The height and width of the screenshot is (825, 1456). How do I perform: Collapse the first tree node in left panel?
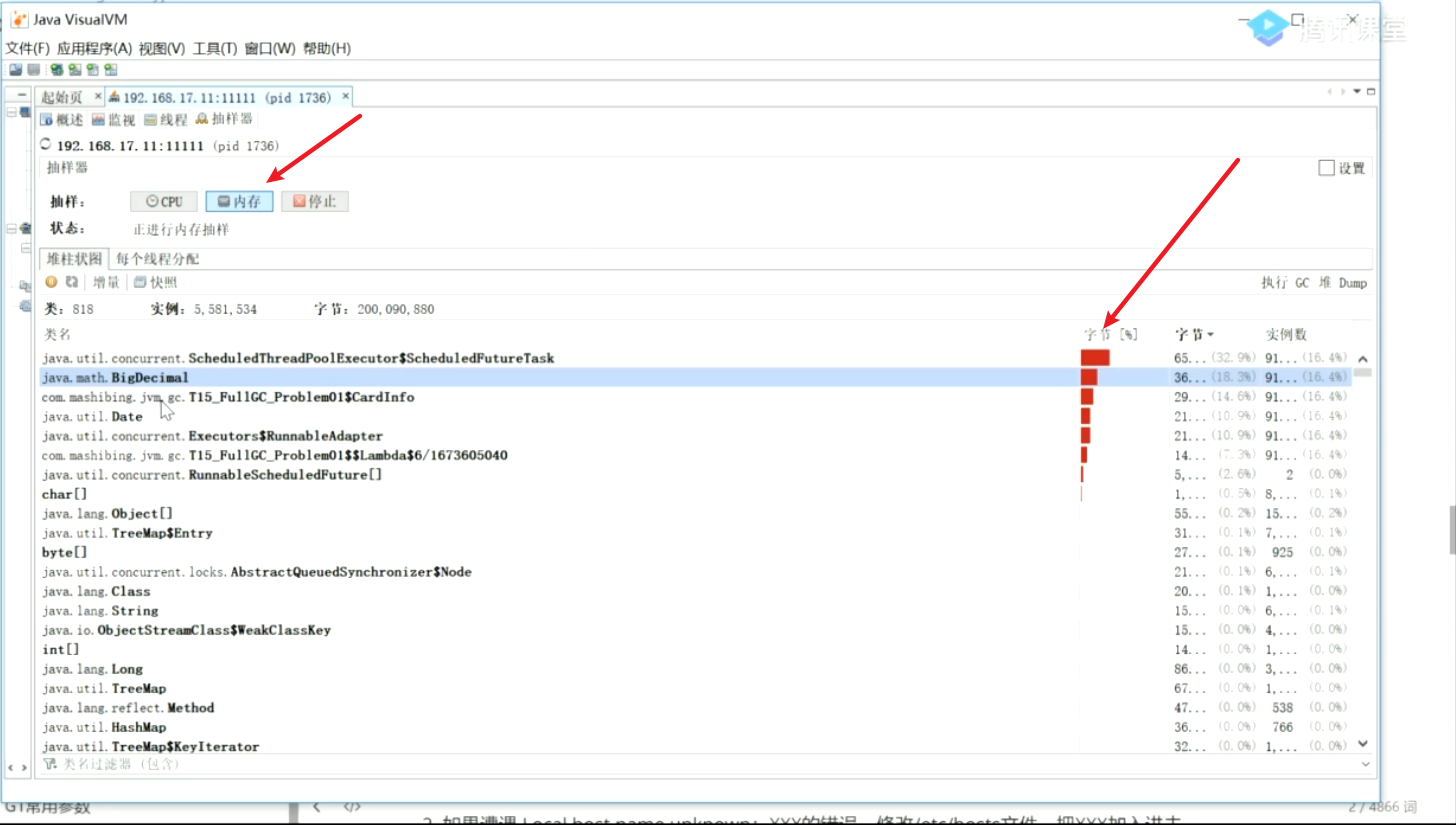point(12,113)
